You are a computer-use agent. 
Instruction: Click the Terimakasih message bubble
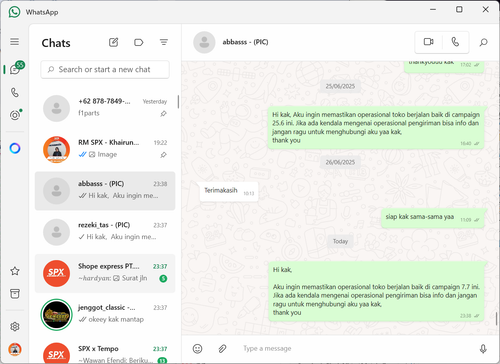coord(229,191)
